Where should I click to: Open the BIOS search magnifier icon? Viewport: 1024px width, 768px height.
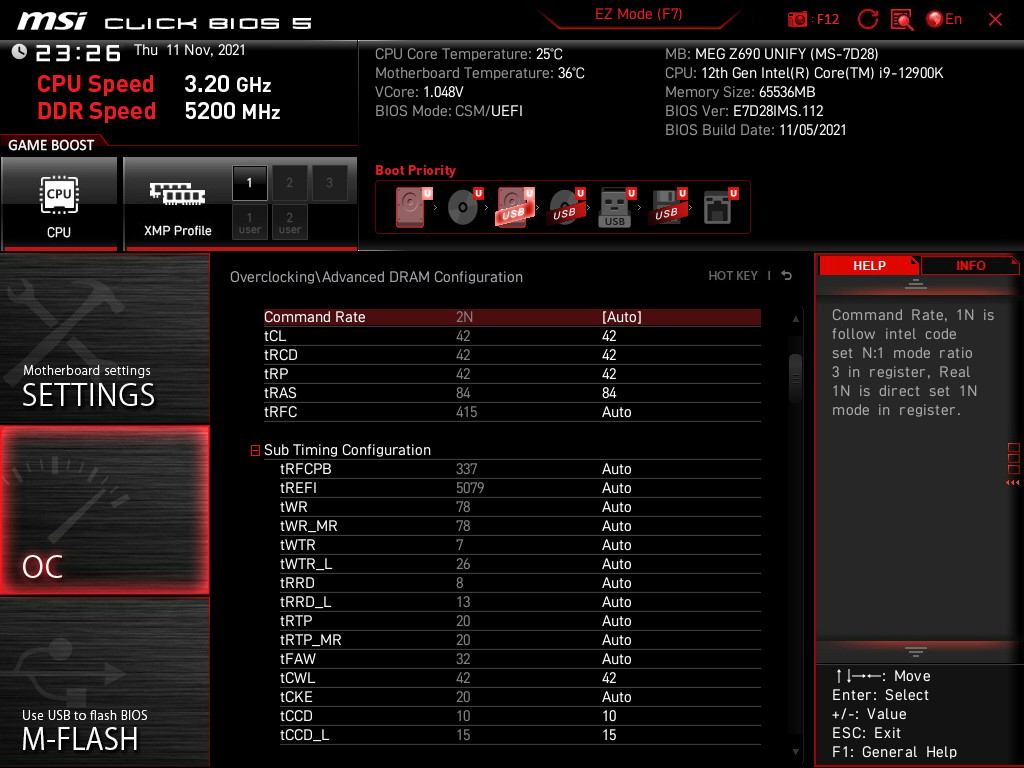coord(902,20)
